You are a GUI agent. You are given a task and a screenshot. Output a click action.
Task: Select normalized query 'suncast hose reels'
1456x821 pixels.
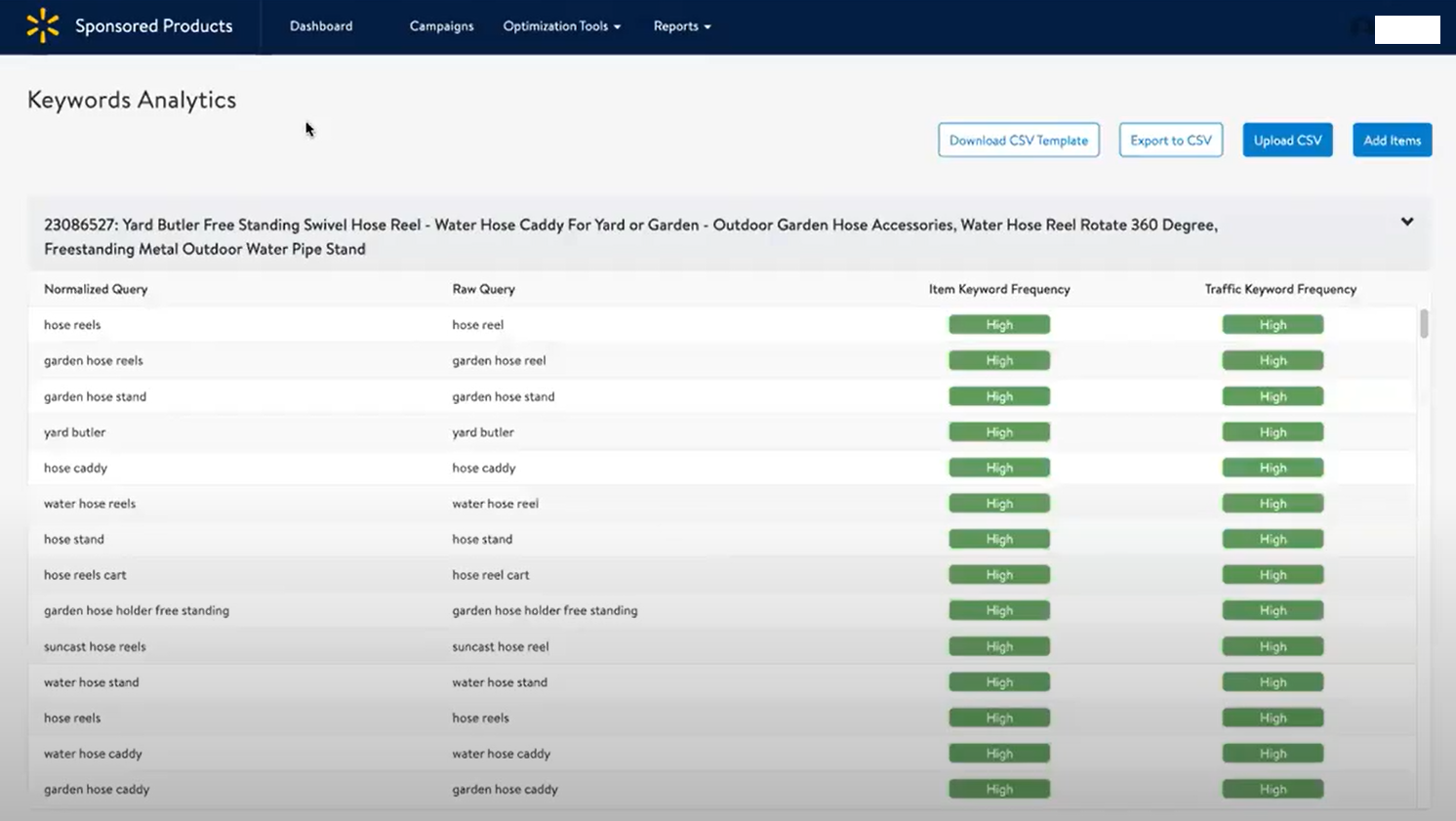click(x=95, y=646)
